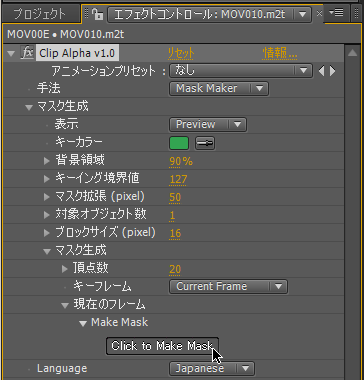The height and width of the screenshot is (380, 364).
Task: Open the 表示 Preview dropdown
Action: [x=208, y=125]
